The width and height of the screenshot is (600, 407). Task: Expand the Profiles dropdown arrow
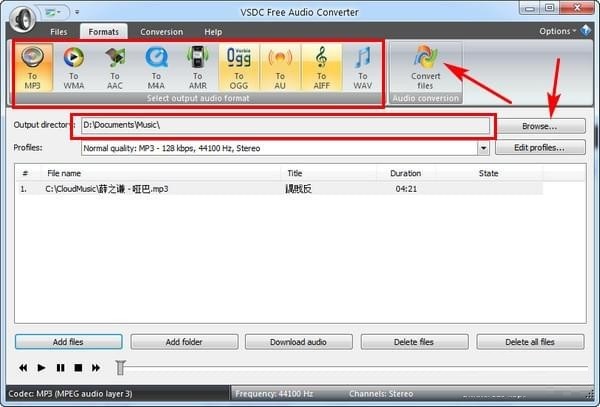[484, 148]
